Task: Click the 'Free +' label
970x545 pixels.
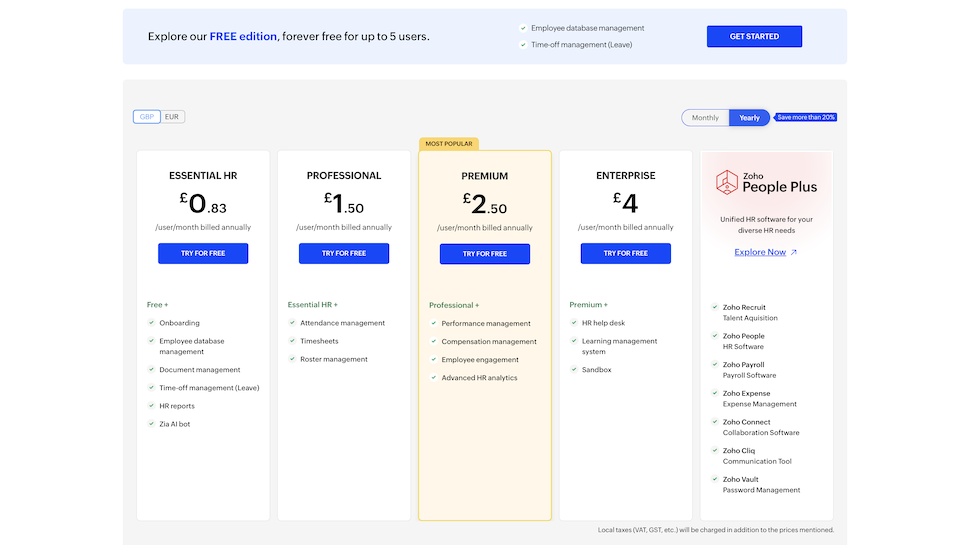Action: click(x=157, y=304)
